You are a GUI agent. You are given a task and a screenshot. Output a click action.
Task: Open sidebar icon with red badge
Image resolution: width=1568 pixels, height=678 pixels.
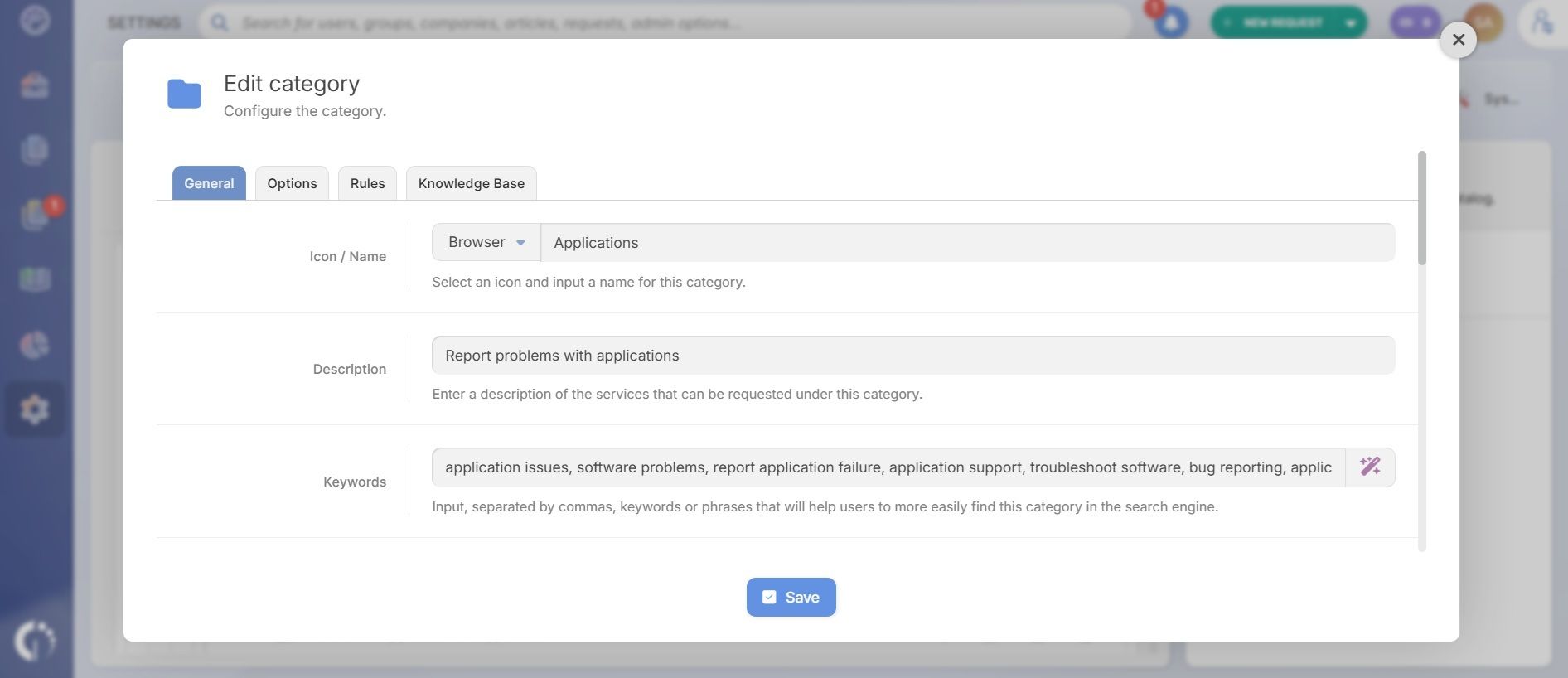[36, 214]
